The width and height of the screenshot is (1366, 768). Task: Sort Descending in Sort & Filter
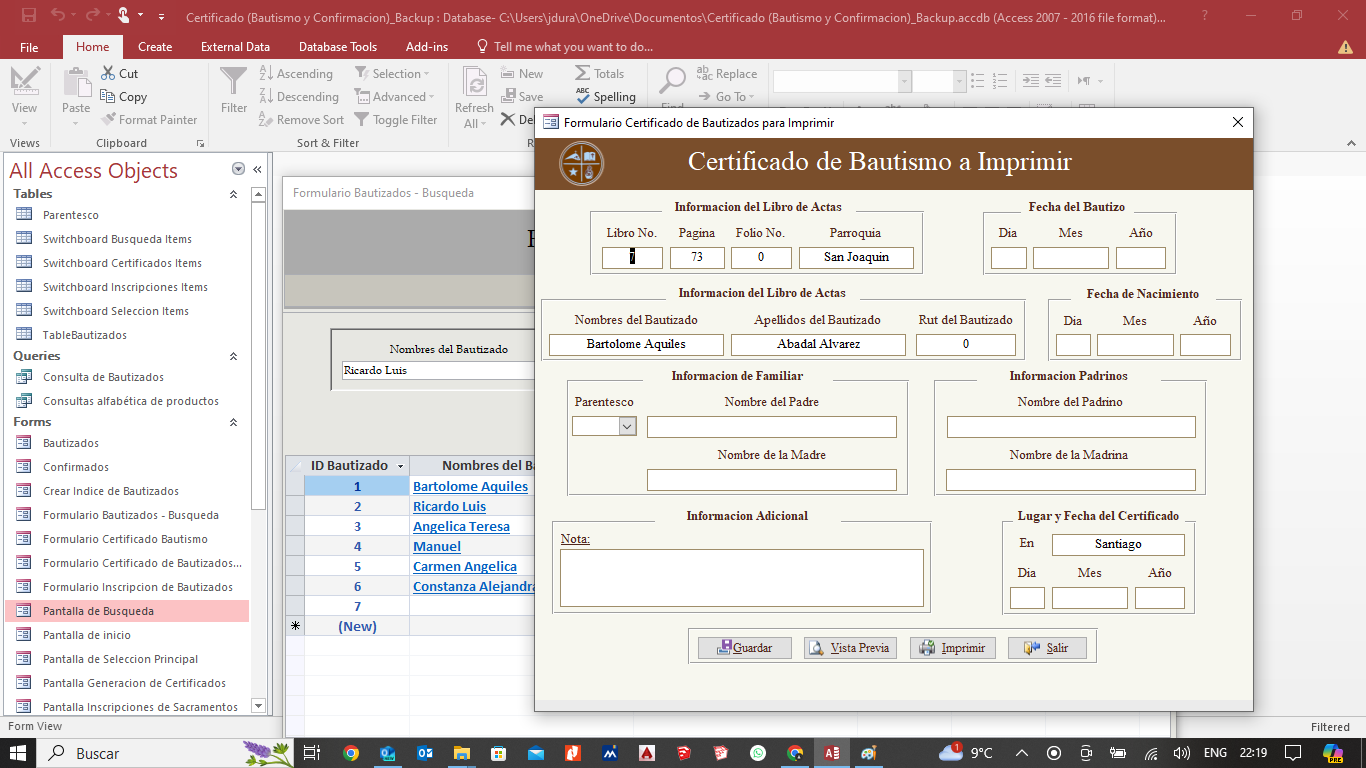298,96
